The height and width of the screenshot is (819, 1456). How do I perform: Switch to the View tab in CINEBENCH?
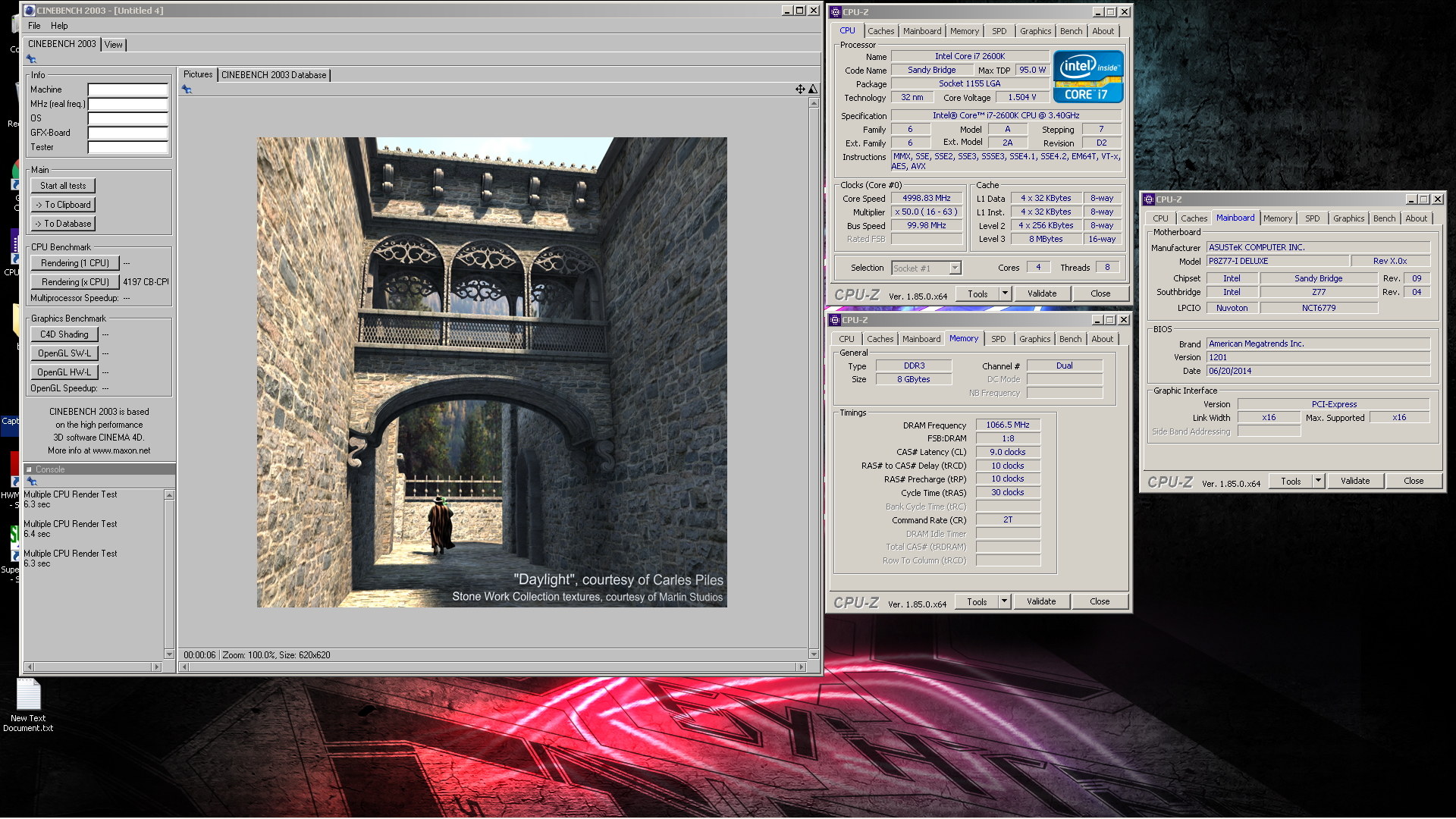[x=114, y=45]
